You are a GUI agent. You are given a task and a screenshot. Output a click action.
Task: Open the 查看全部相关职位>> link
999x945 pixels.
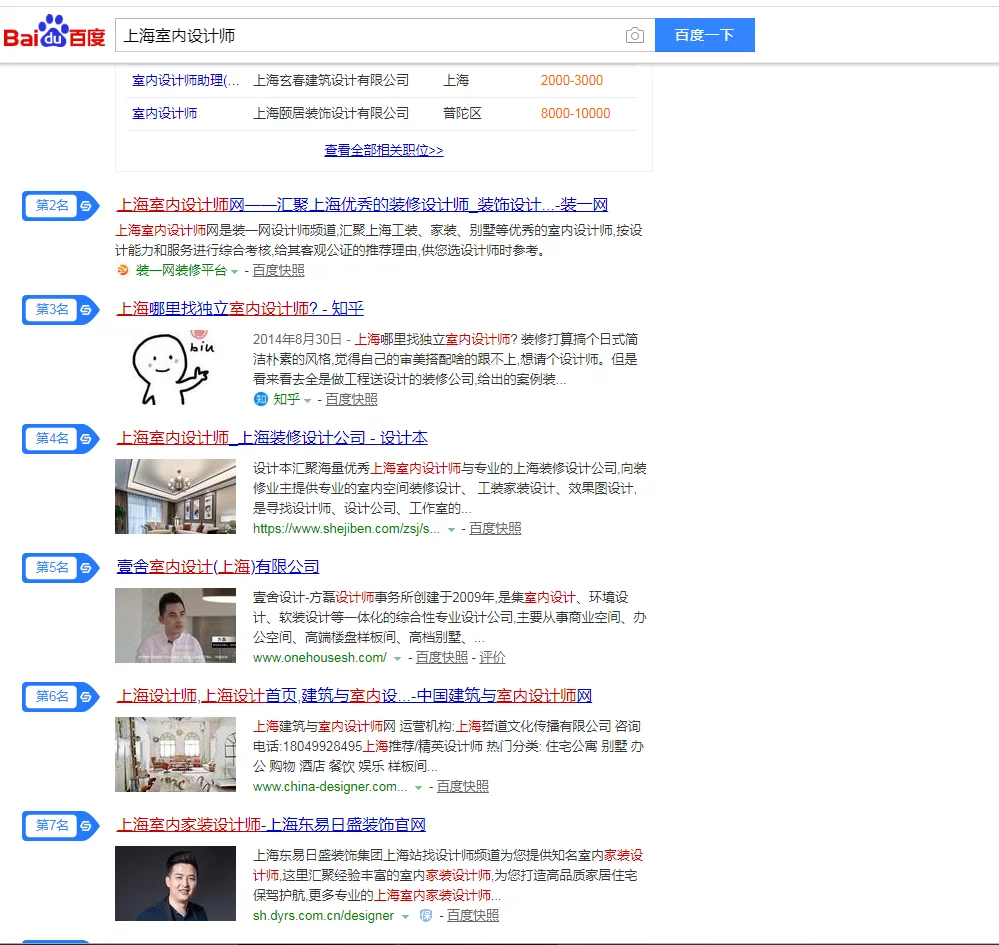384,150
